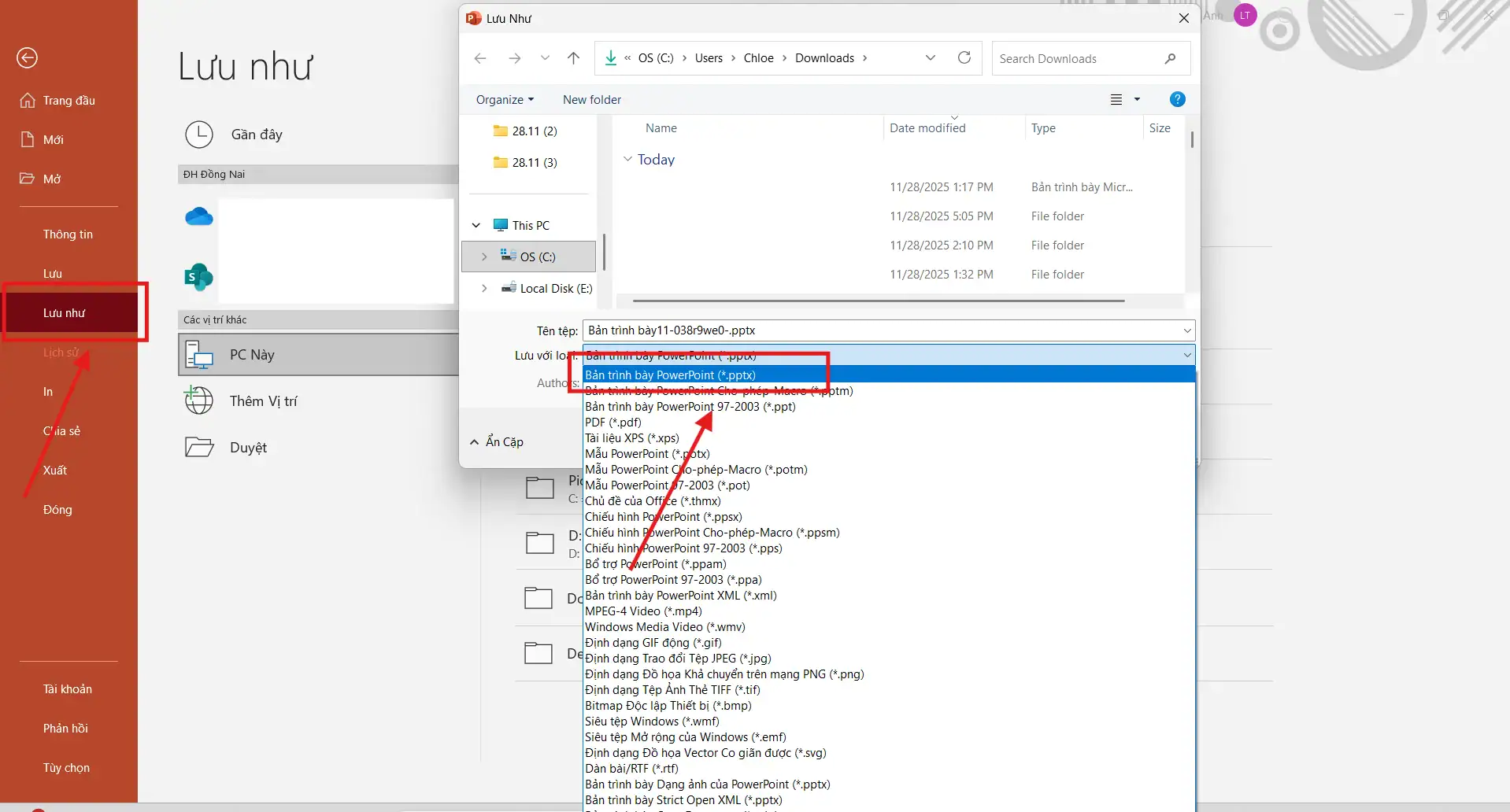Click the back arrow in PowerPoint sidebar
1510x812 pixels.
[x=27, y=57]
